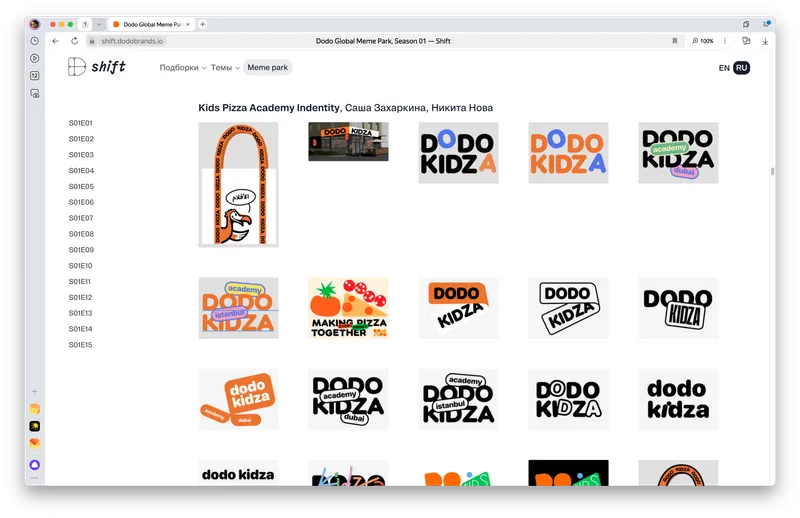
Task: Jump to episode S01E04
Action: point(81,170)
